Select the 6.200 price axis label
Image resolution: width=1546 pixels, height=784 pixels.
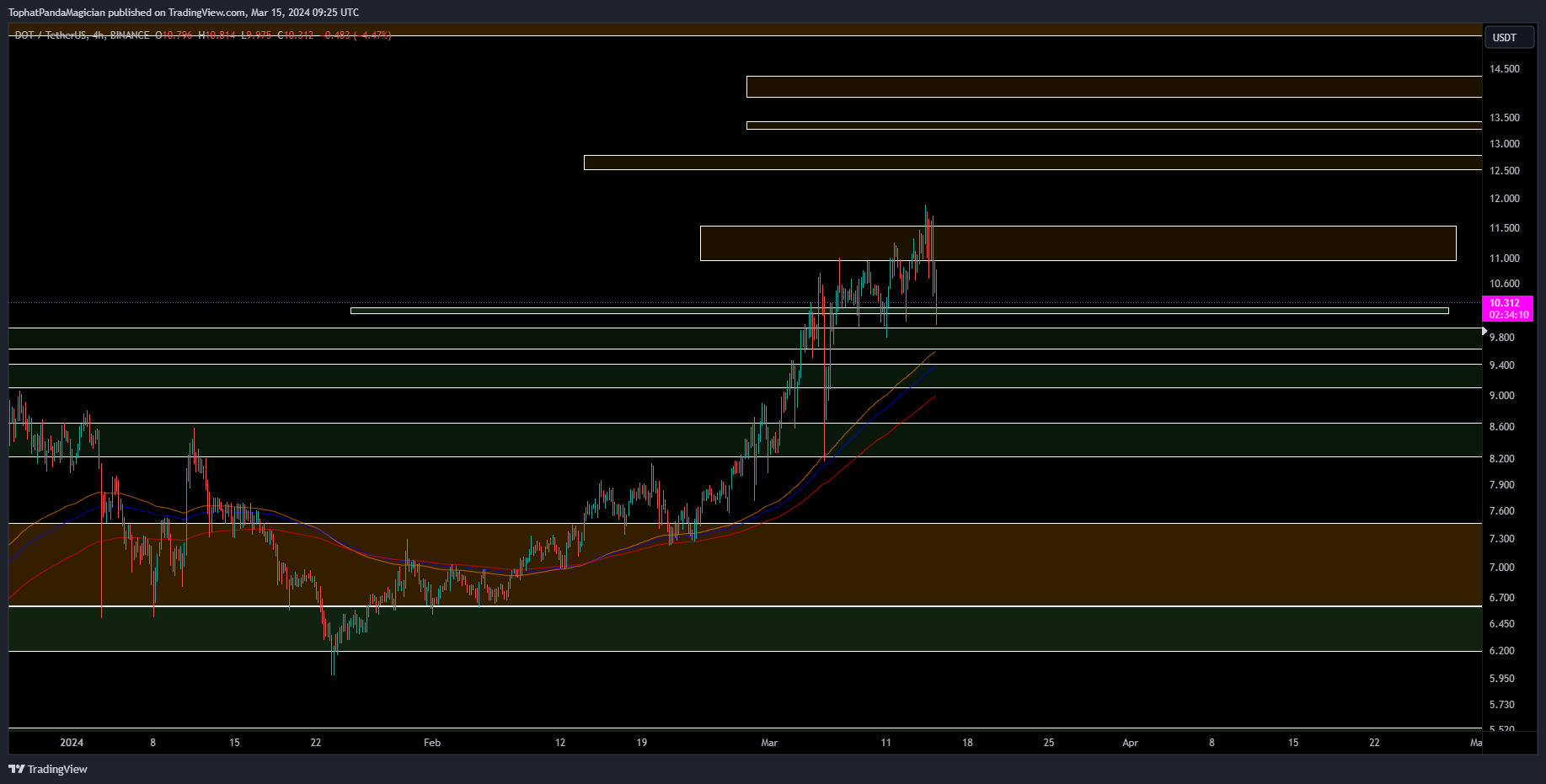pyautogui.click(x=1502, y=651)
